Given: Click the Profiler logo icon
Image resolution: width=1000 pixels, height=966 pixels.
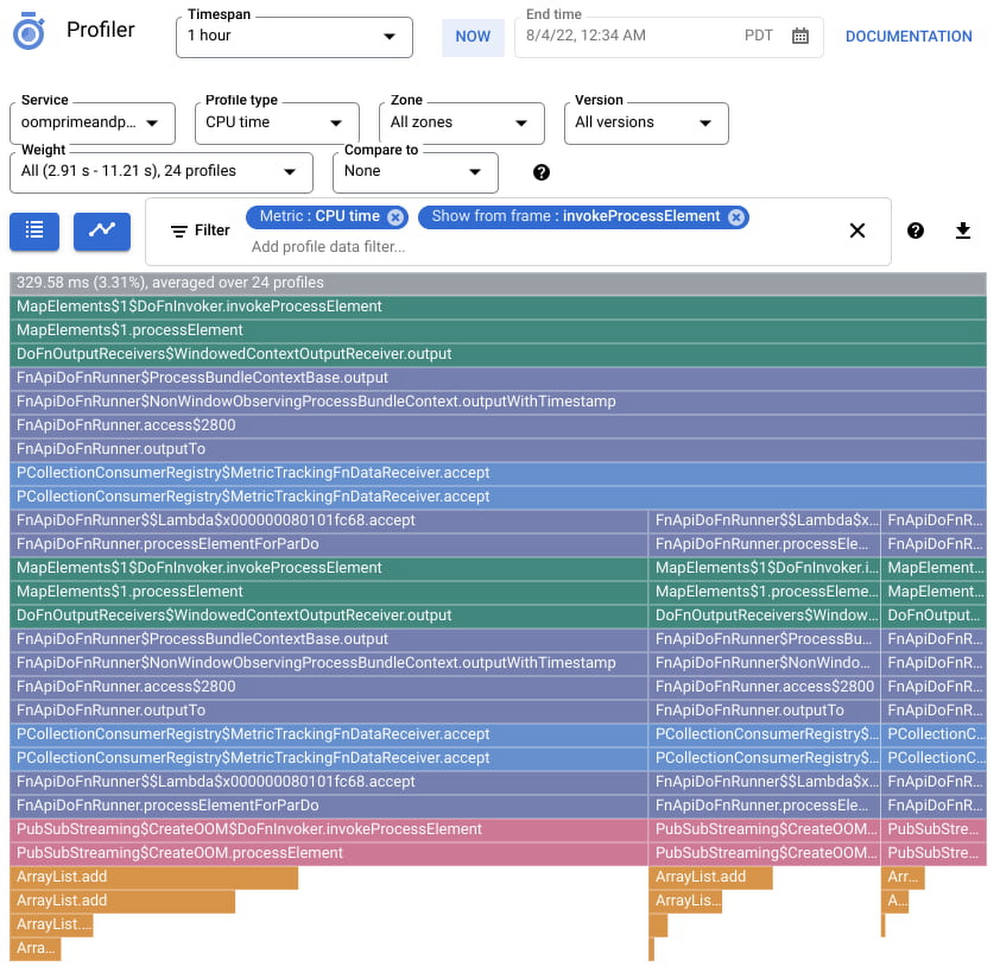Looking at the screenshot, I should pos(29,31).
